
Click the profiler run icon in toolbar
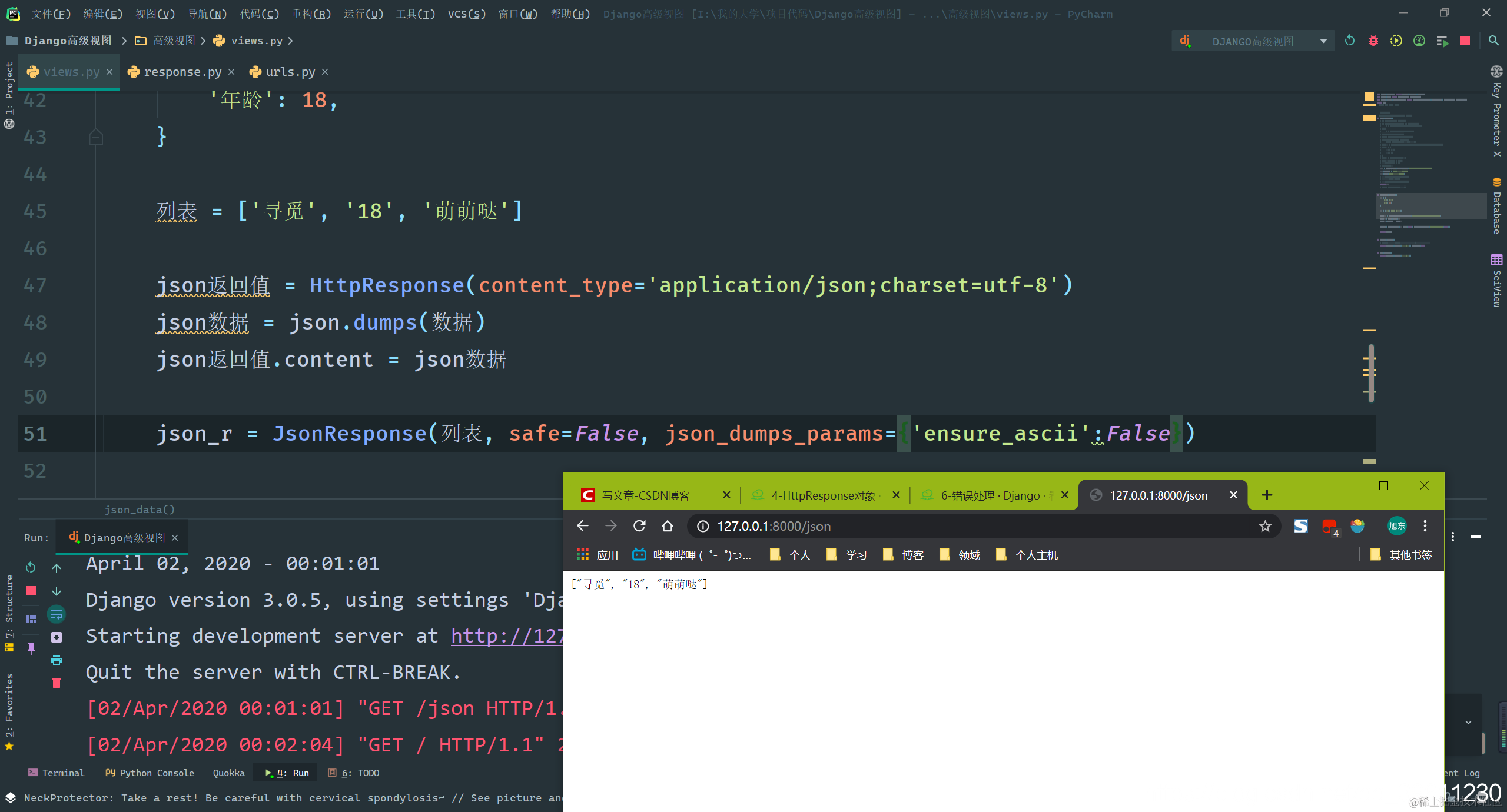coord(1419,41)
